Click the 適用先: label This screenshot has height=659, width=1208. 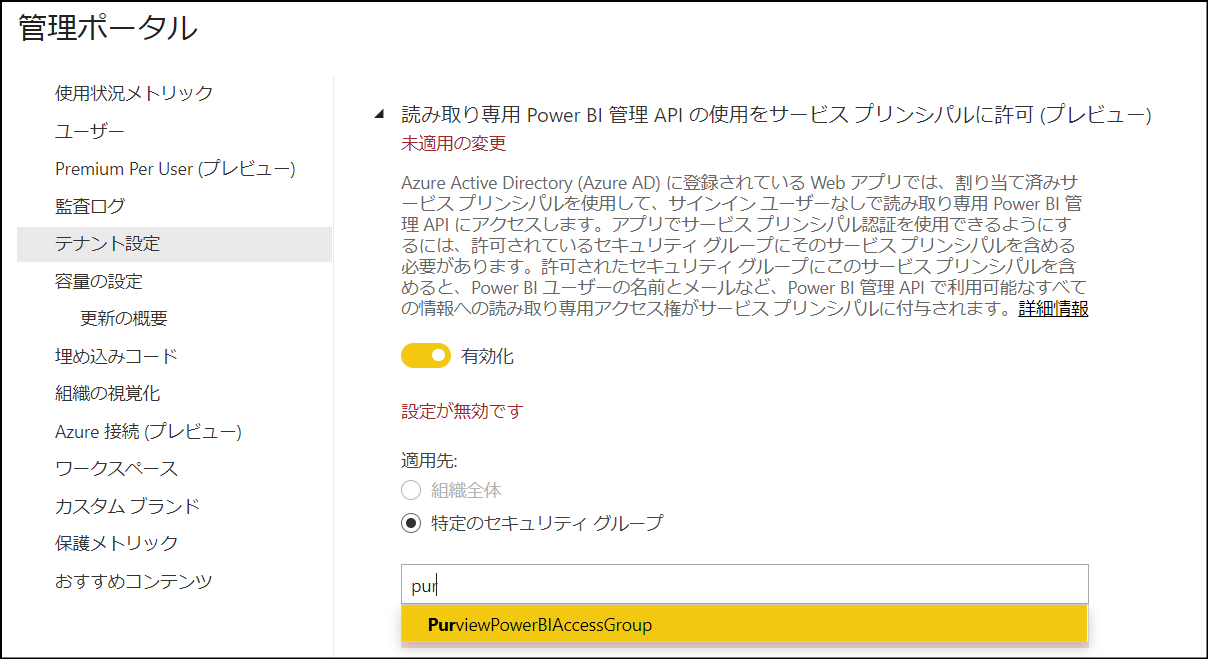click(x=429, y=461)
